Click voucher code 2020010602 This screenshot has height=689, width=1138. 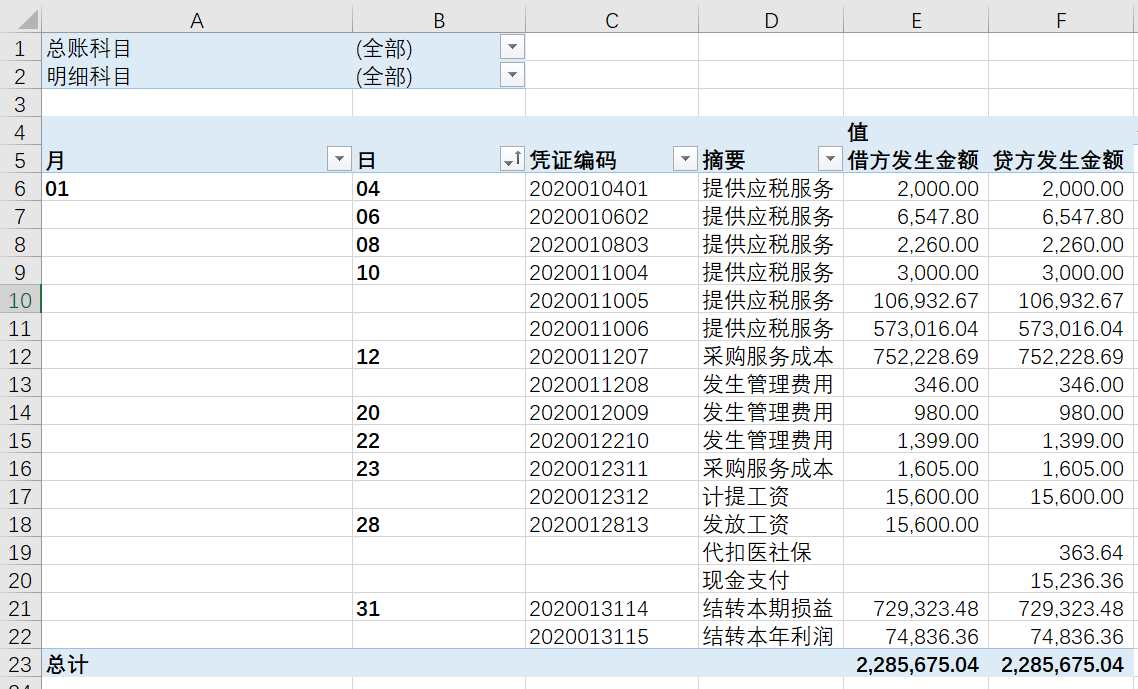[x=612, y=216]
